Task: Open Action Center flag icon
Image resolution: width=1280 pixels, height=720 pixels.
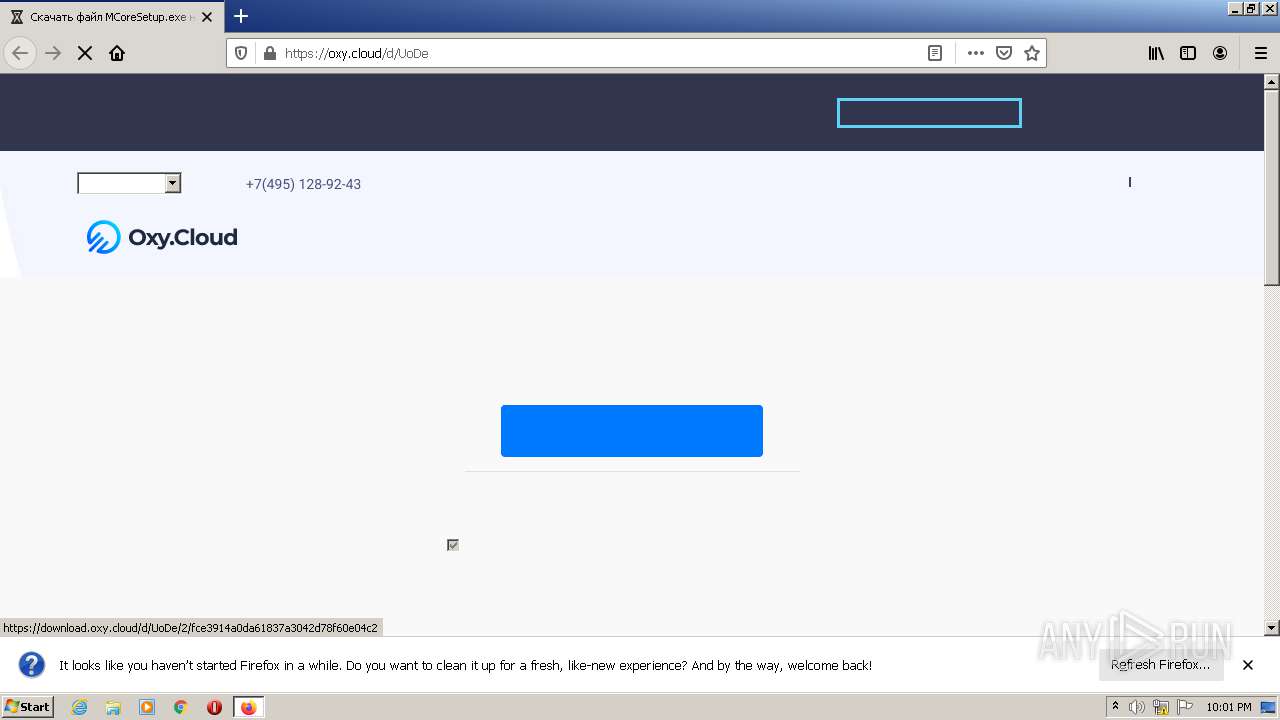Action: pyautogui.click(x=1184, y=707)
